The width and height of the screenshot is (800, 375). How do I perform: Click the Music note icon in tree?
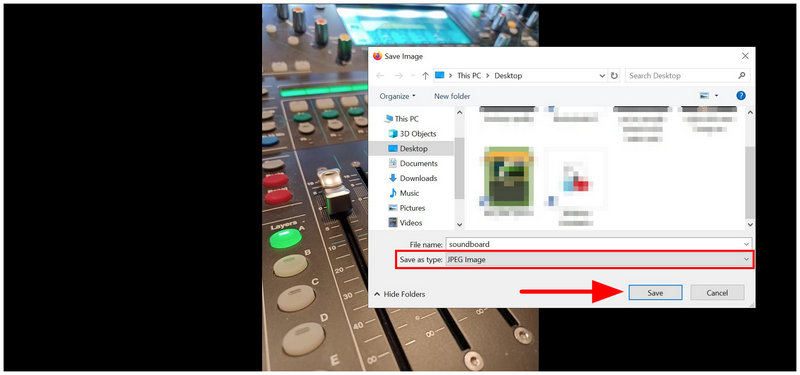[393, 193]
